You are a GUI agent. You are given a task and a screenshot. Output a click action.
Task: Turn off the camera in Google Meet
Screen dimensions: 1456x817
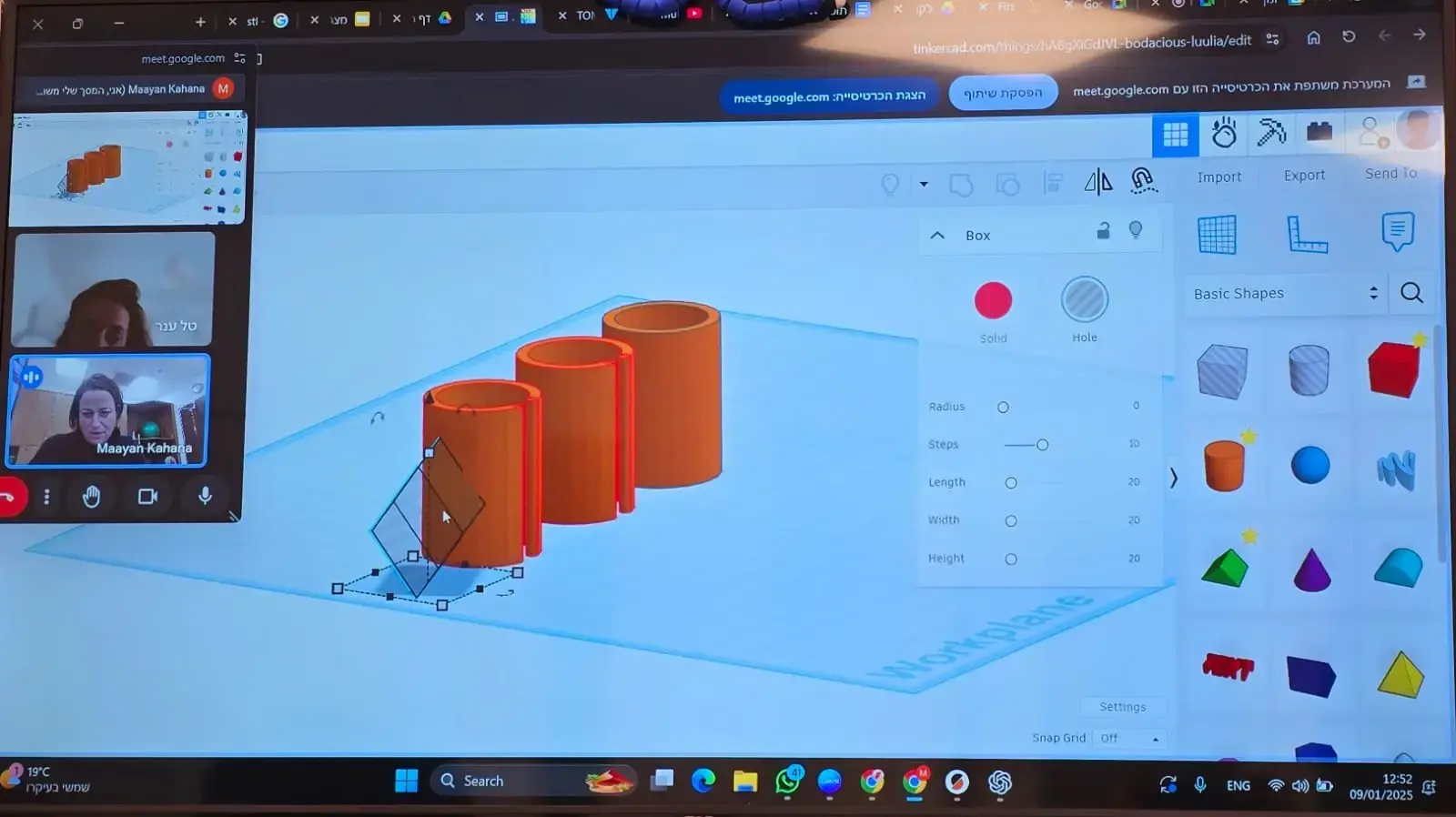click(147, 496)
